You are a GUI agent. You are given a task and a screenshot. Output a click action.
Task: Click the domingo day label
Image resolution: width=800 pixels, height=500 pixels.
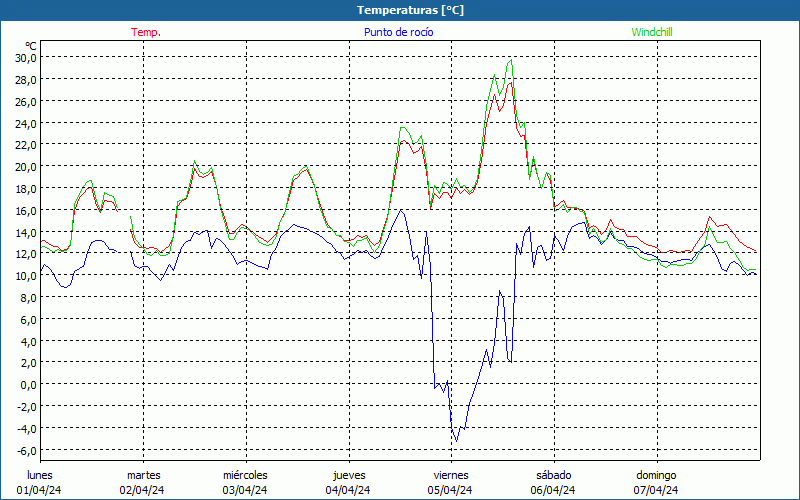(656, 475)
